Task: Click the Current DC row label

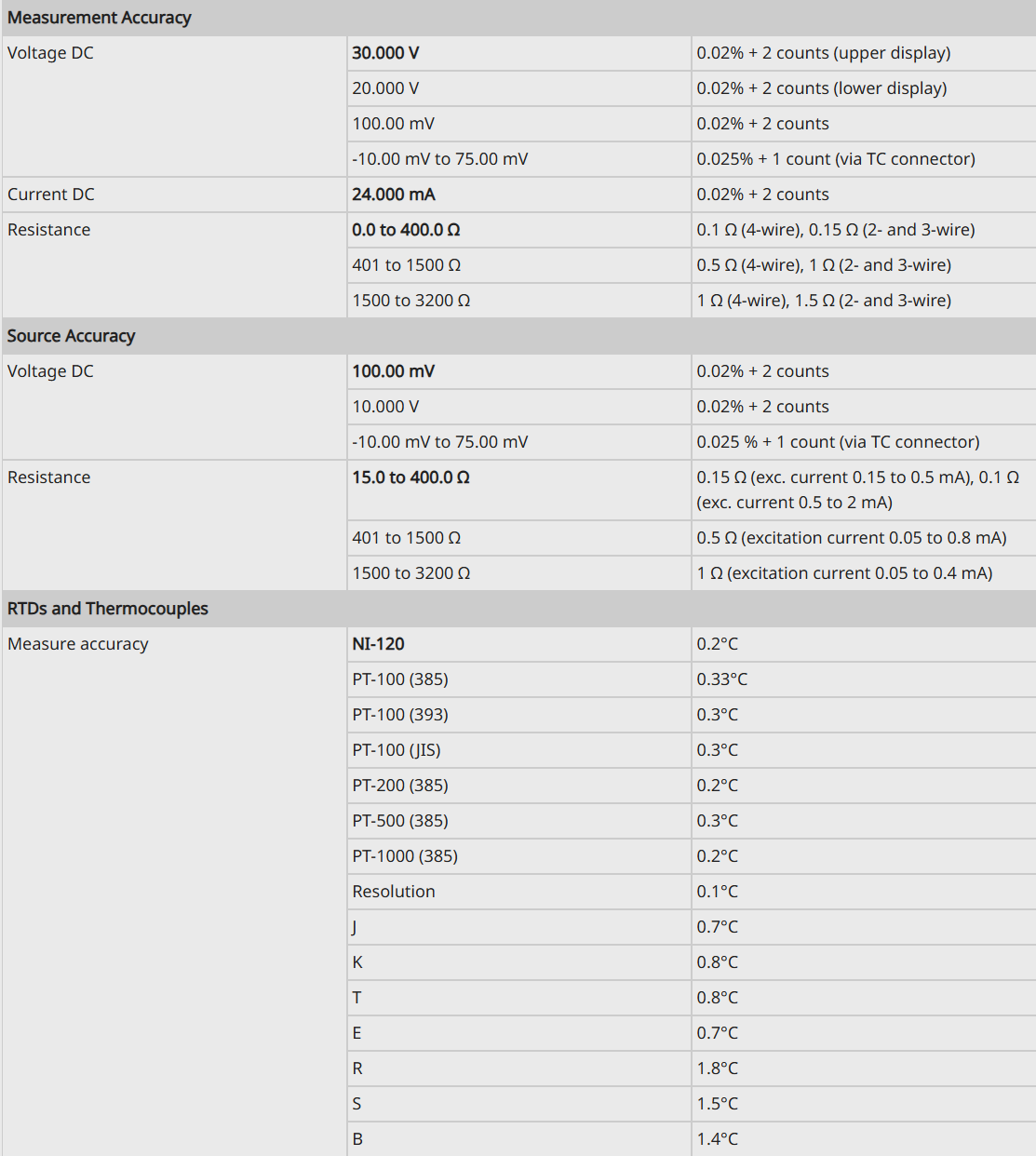Action: point(51,195)
